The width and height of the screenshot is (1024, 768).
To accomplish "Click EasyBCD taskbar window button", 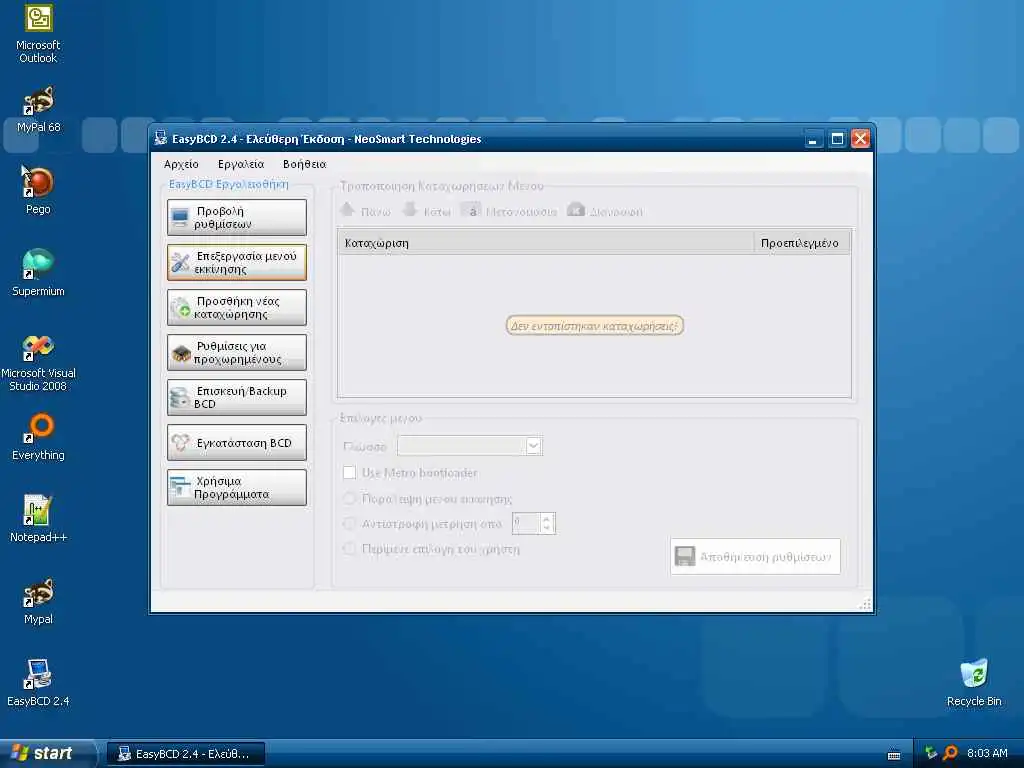I will pyautogui.click(x=186, y=754).
